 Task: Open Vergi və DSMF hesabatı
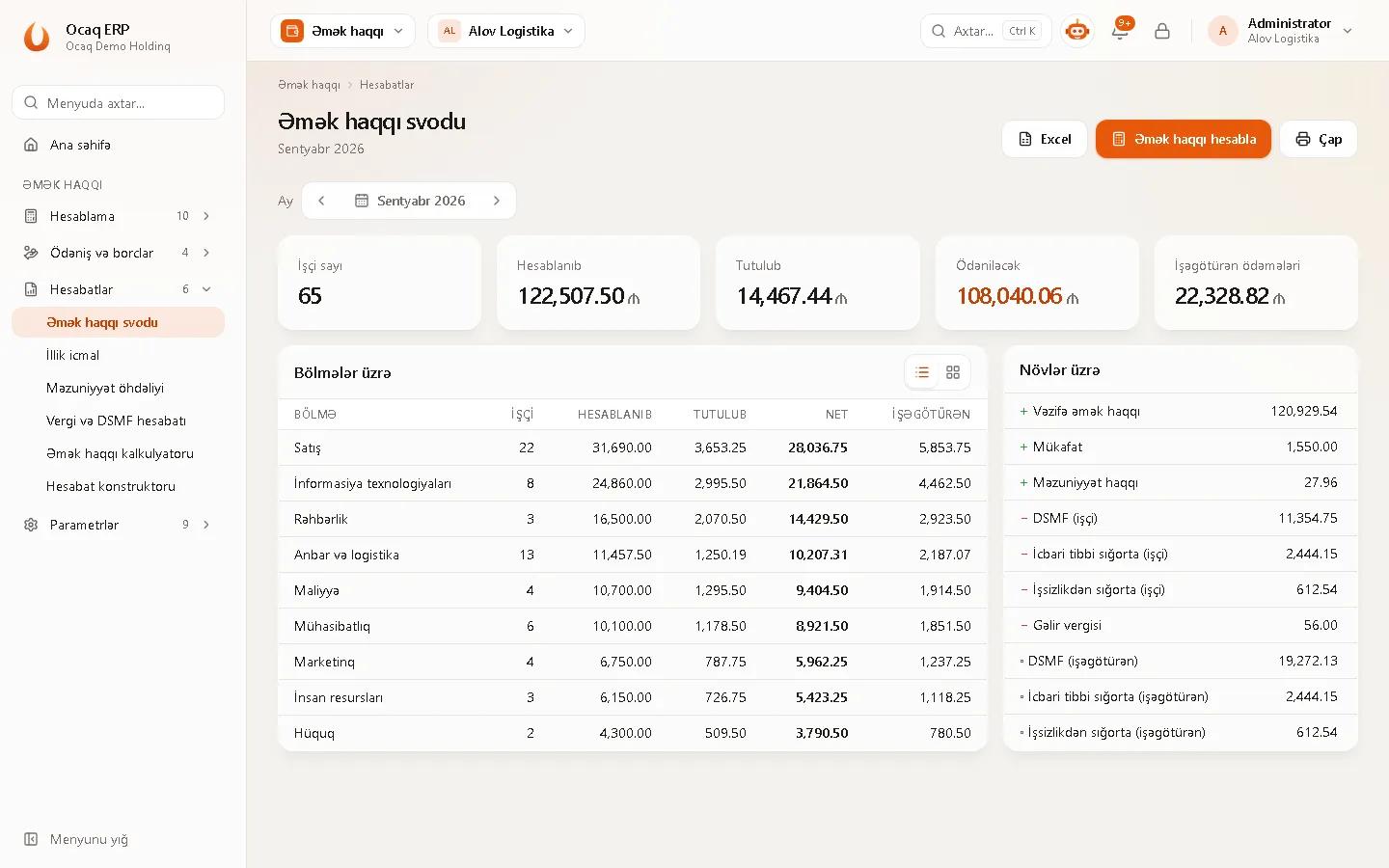[118, 420]
